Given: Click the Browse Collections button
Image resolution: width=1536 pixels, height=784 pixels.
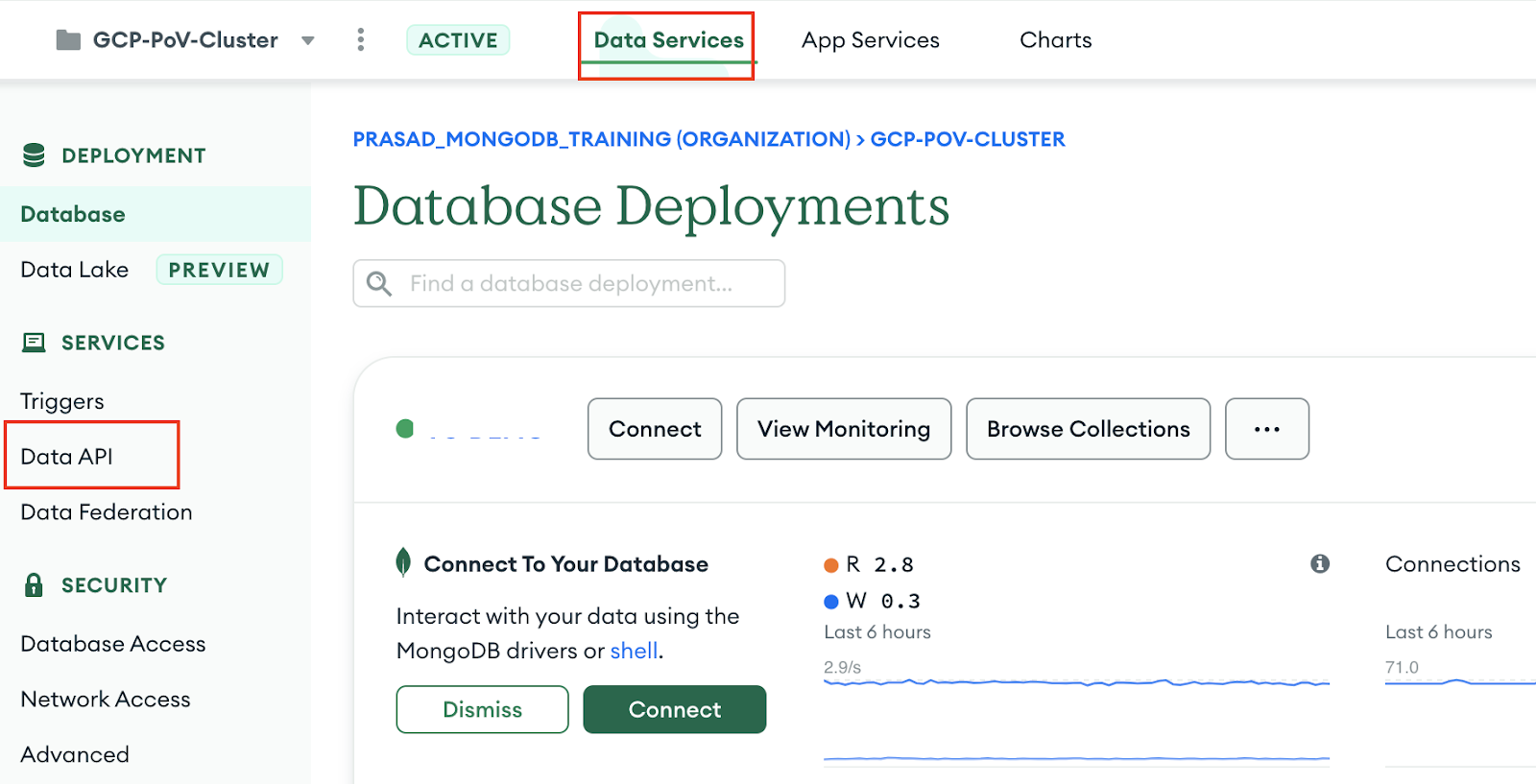Looking at the screenshot, I should click(1089, 429).
